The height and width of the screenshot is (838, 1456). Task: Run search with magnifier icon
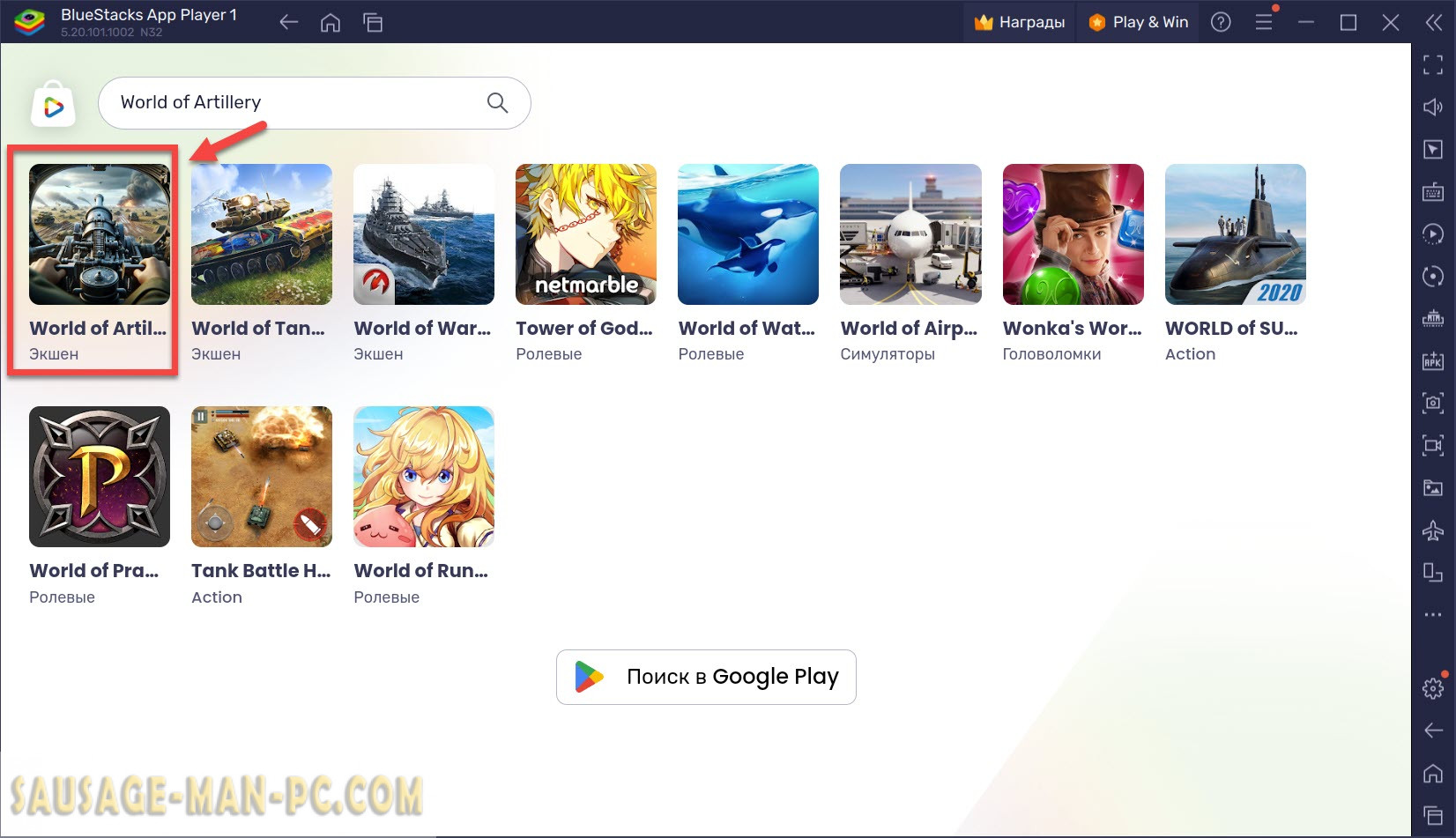[x=498, y=103]
